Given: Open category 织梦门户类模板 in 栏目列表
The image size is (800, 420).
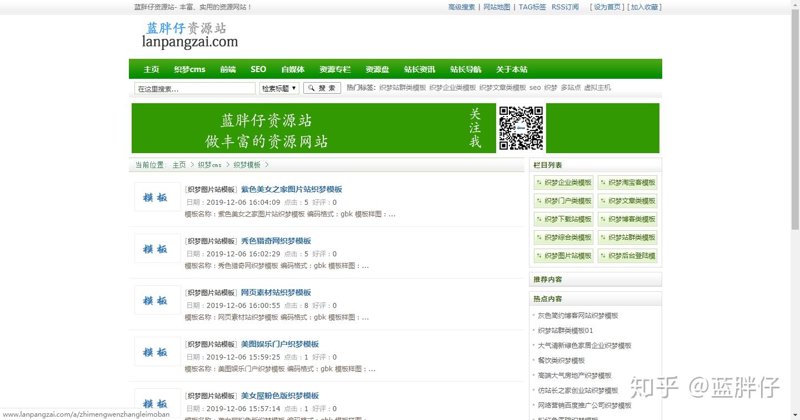Looking at the screenshot, I should (x=564, y=201).
